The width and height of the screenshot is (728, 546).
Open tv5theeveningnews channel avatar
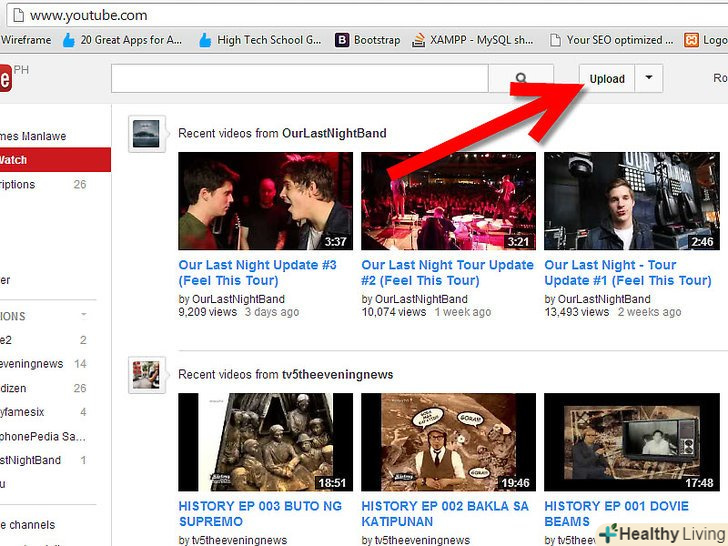146,375
